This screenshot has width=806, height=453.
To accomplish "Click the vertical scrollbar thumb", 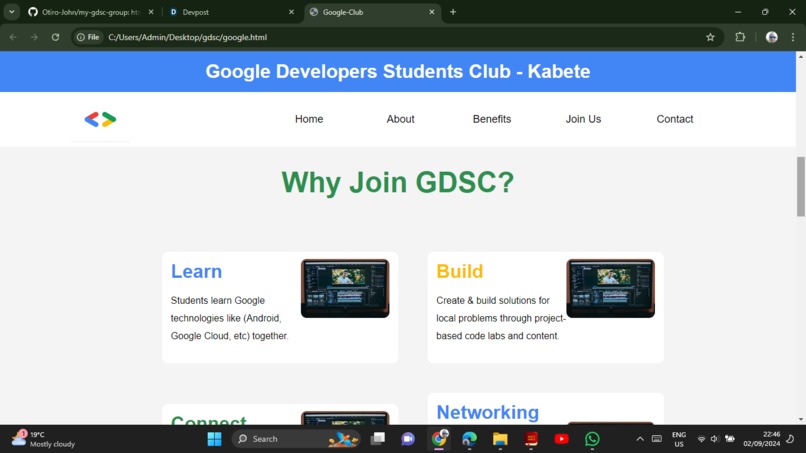I will [x=801, y=186].
